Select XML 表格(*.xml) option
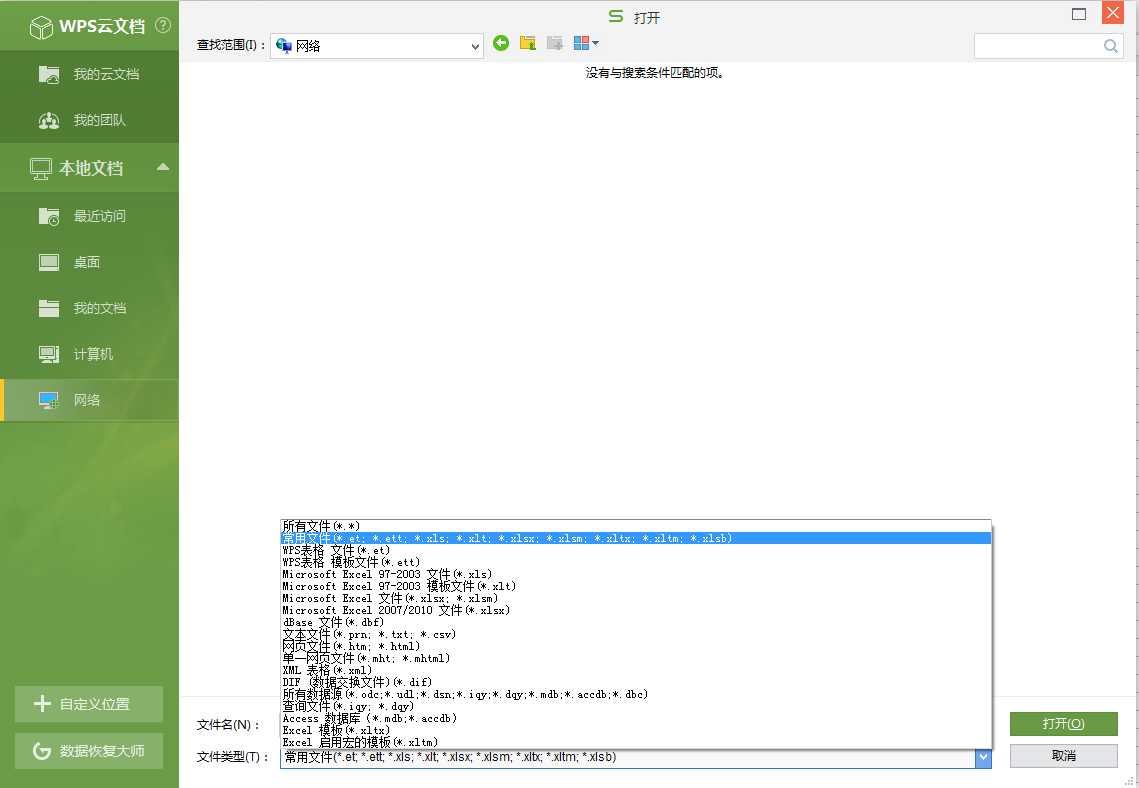The image size is (1139, 788). pos(636,670)
